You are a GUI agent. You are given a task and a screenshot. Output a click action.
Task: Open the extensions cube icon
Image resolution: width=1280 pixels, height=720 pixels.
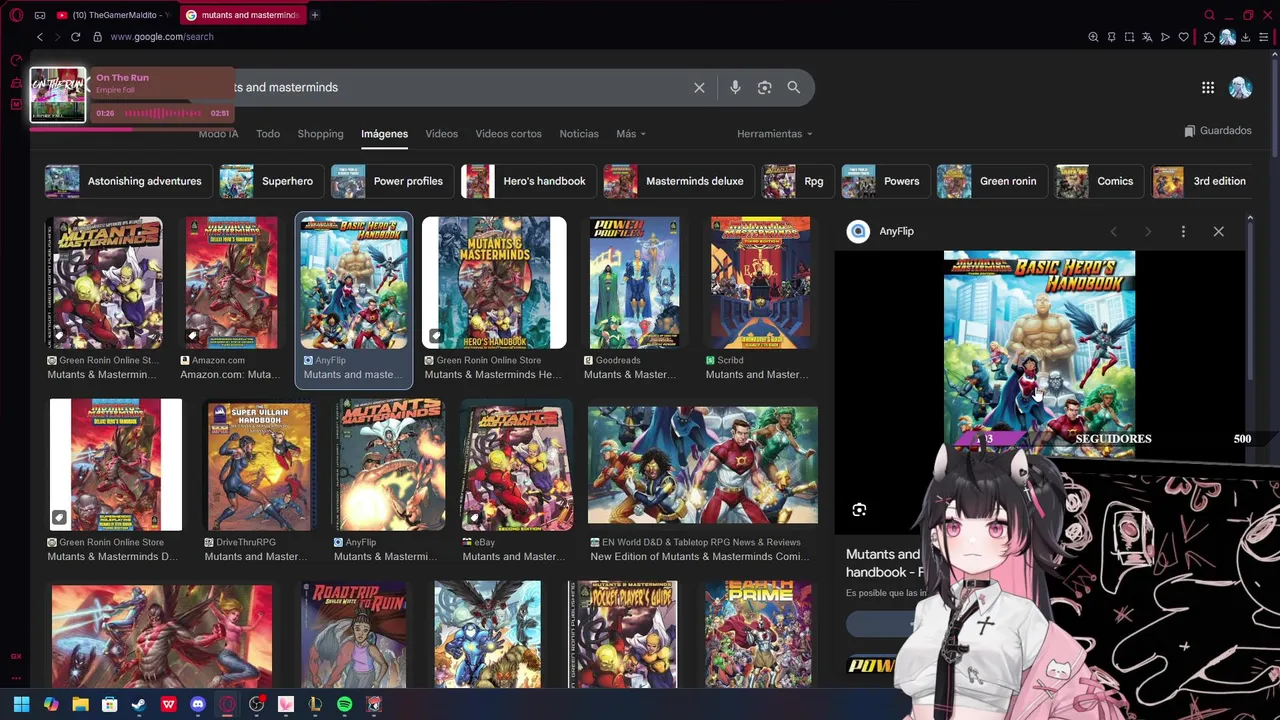pos(1208,37)
